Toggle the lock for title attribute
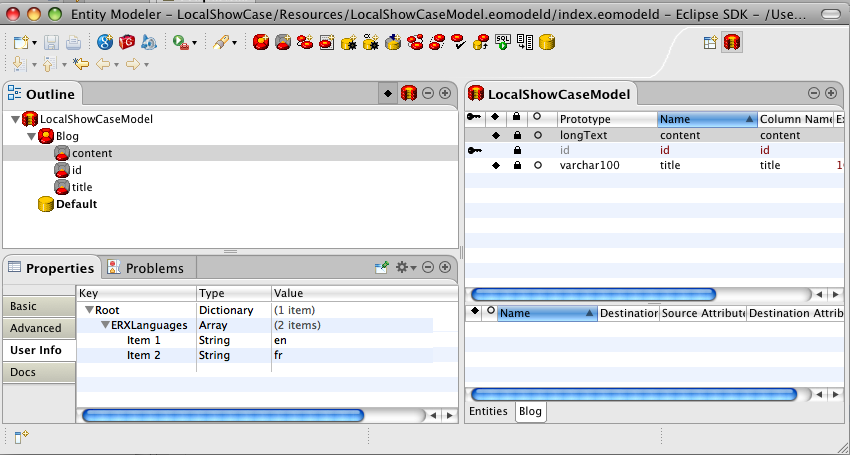 coord(517,165)
